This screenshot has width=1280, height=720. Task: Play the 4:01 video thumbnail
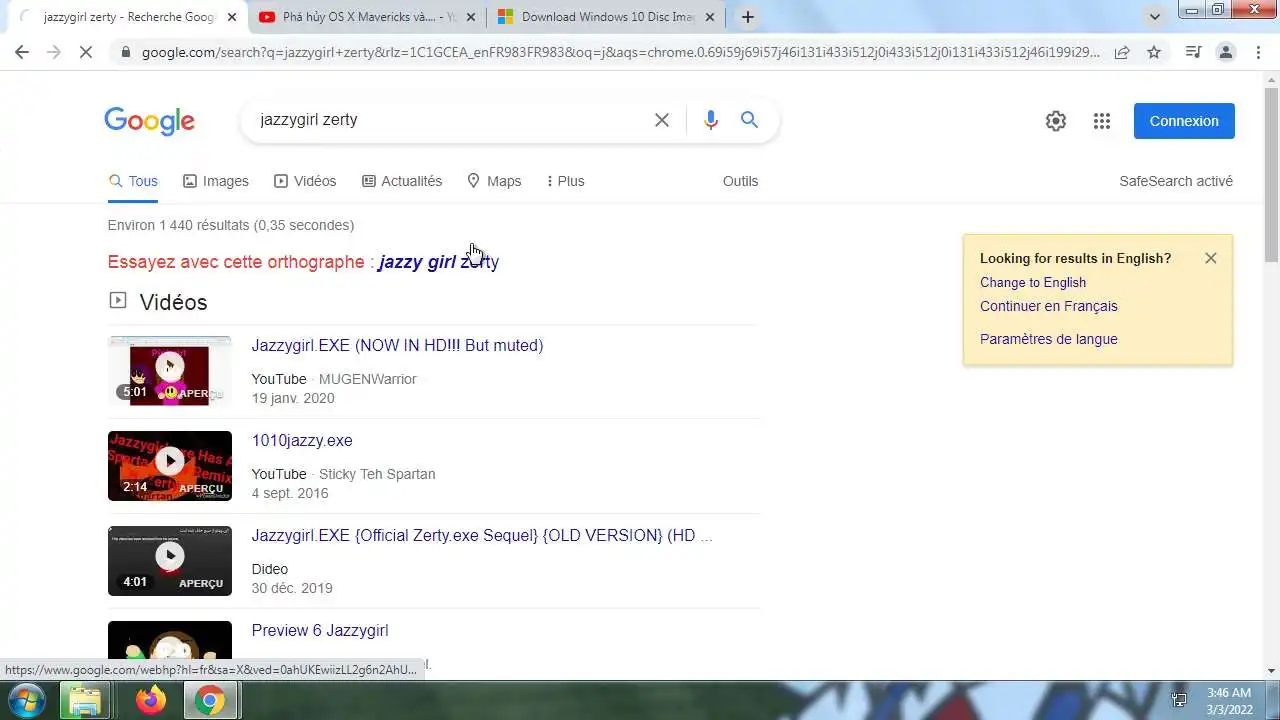[170, 561]
